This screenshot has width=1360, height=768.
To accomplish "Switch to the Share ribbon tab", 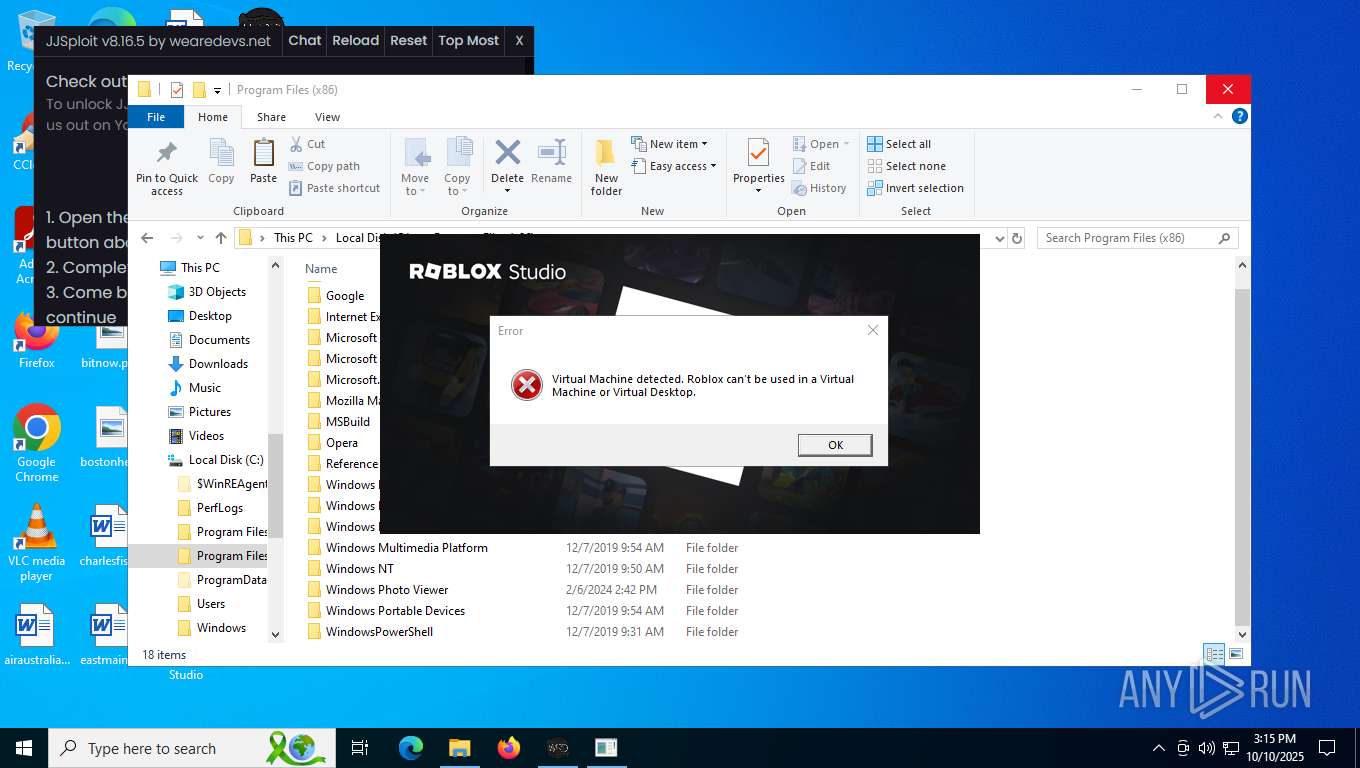I will click(271, 117).
